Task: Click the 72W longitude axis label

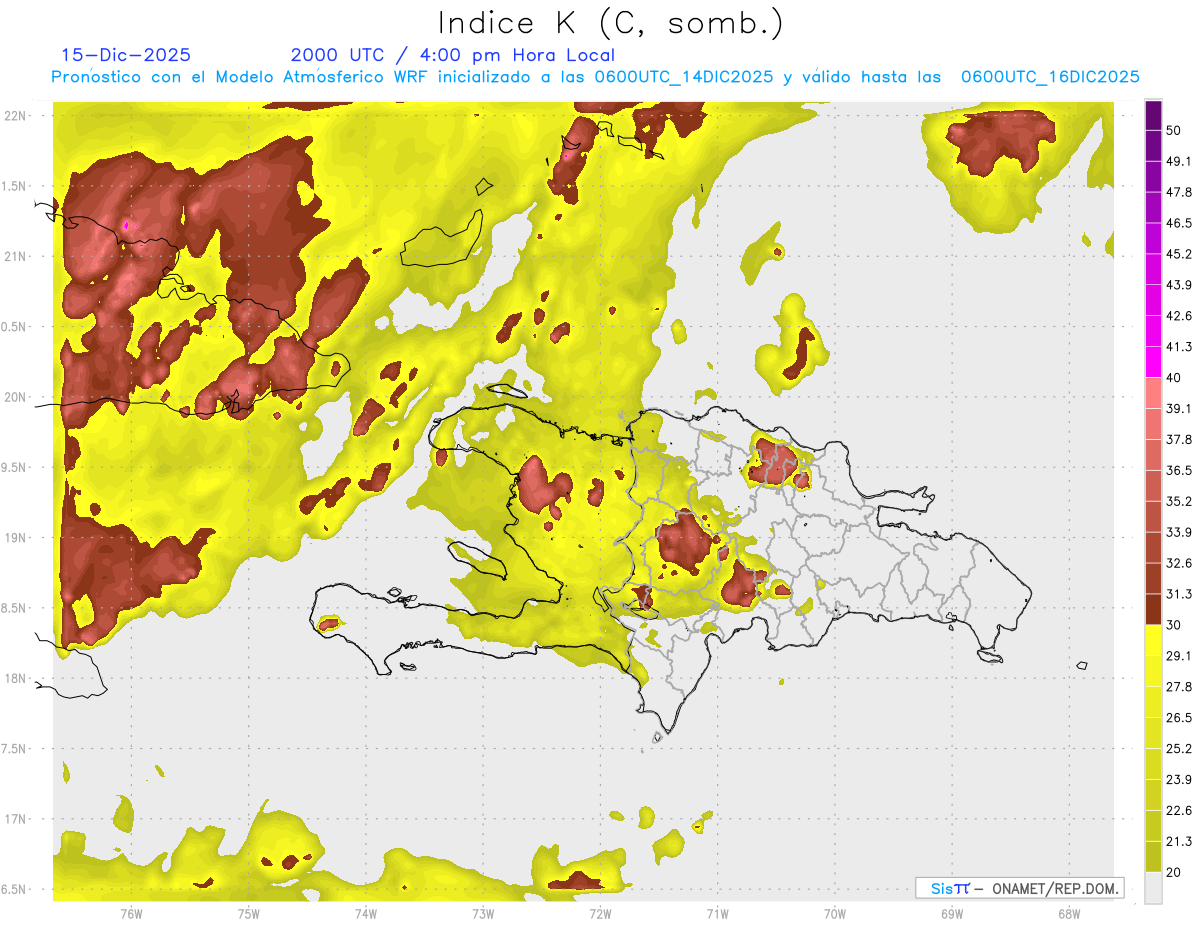Action: tap(601, 912)
